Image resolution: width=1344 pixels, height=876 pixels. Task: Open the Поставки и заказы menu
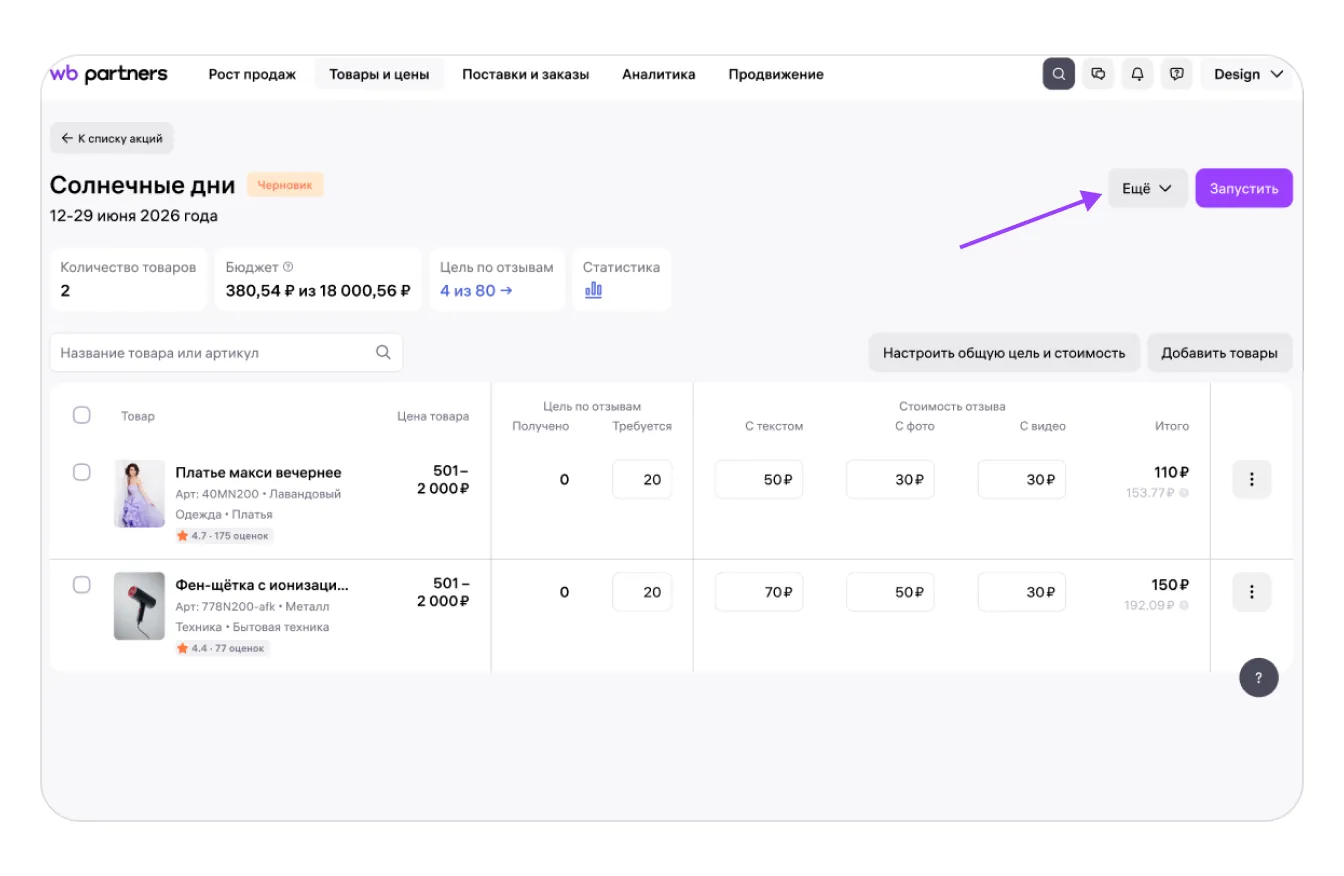point(525,74)
